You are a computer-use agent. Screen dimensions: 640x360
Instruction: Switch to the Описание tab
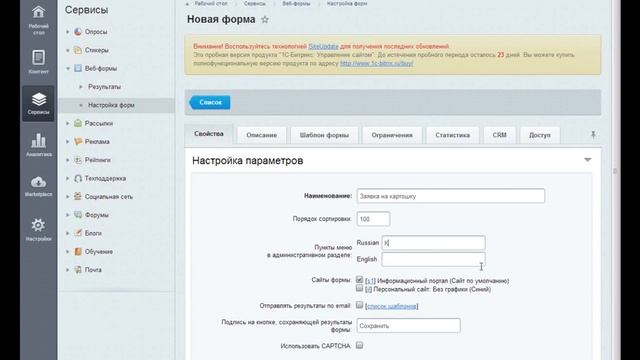click(262, 135)
